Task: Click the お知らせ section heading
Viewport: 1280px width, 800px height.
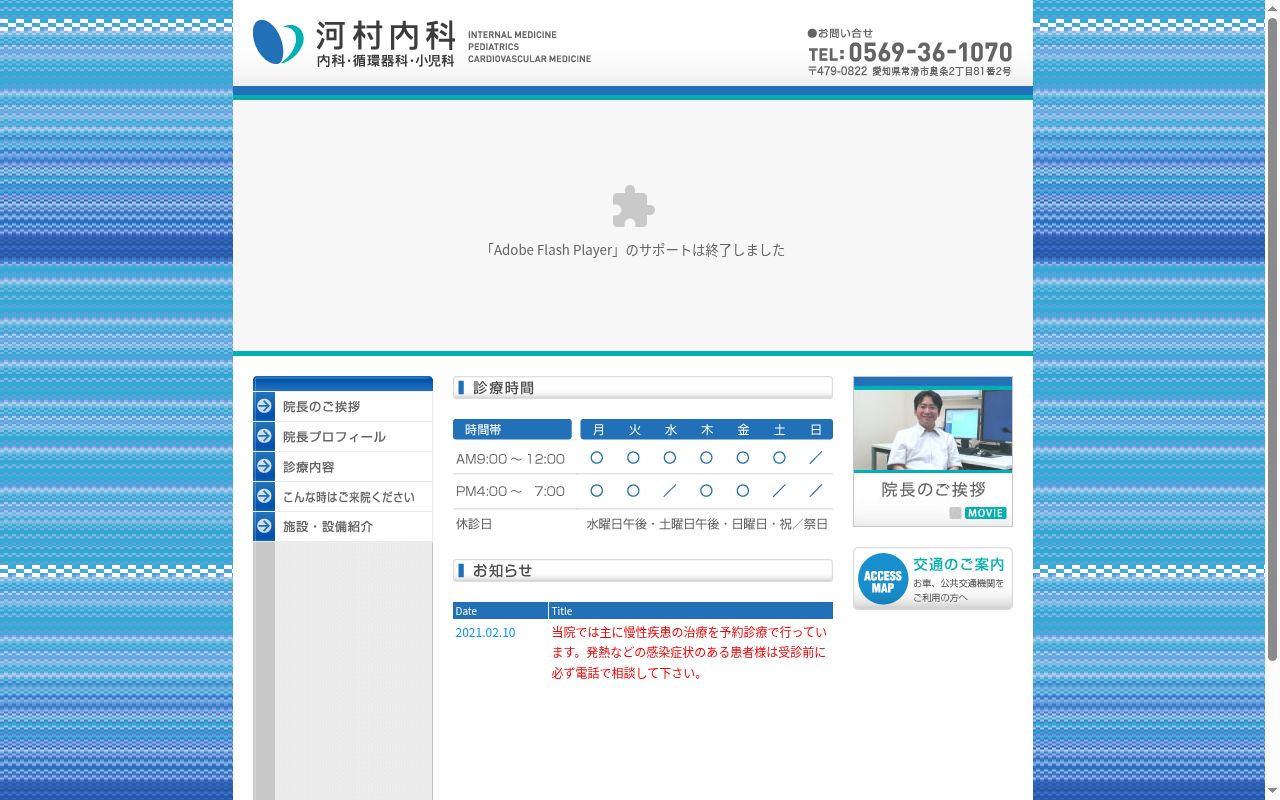Action: 642,570
